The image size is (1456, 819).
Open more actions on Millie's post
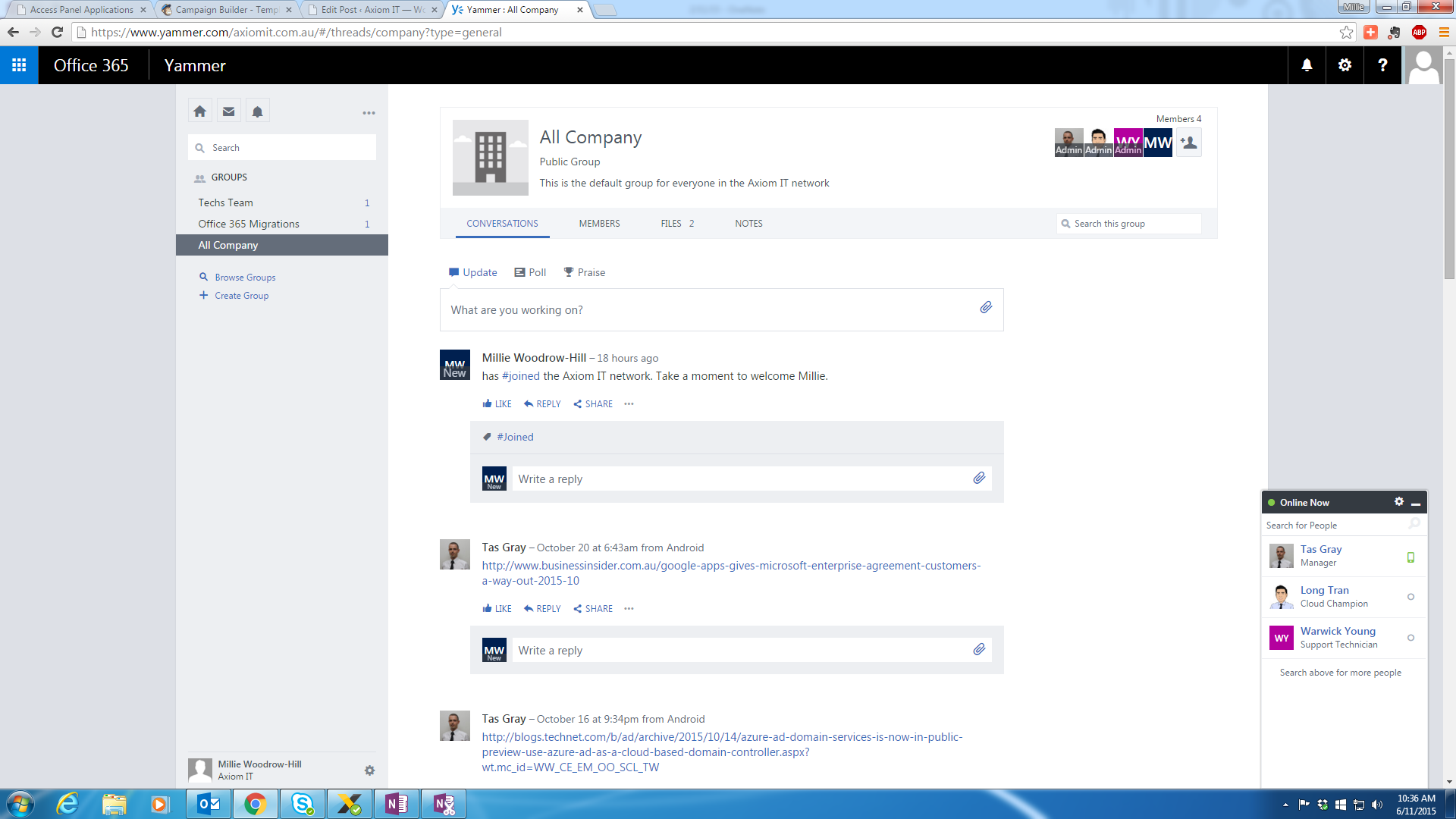629,404
